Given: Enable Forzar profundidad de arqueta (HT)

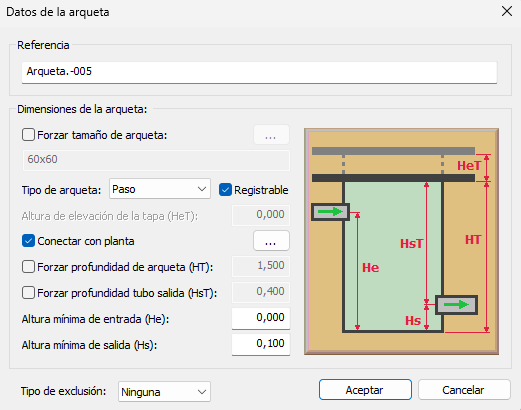Looking at the screenshot, I should [28, 267].
